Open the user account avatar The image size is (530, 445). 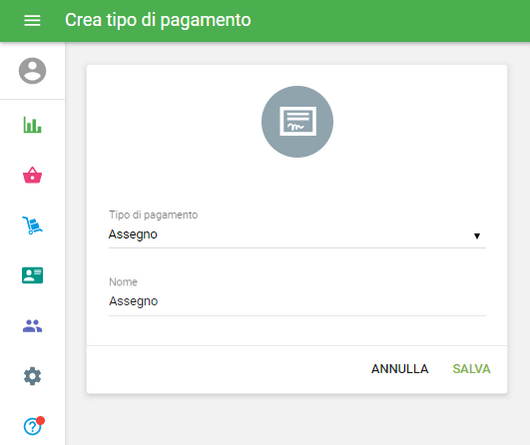pyautogui.click(x=32, y=71)
